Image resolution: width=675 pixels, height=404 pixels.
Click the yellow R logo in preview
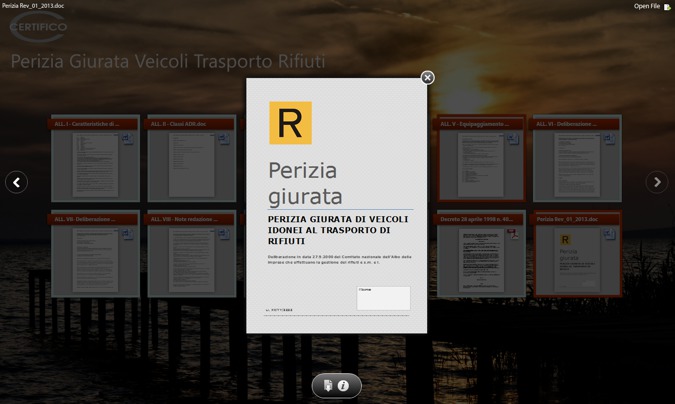290,123
